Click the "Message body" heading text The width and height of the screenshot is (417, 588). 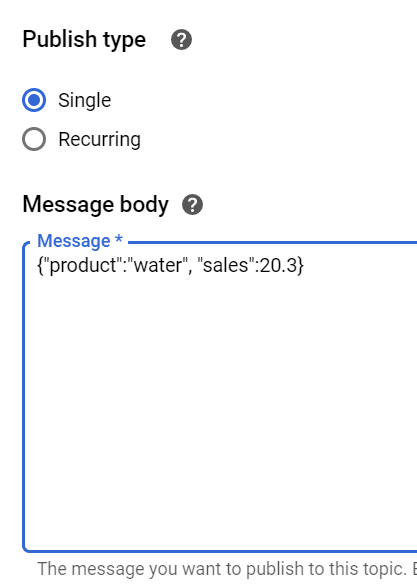(96, 205)
